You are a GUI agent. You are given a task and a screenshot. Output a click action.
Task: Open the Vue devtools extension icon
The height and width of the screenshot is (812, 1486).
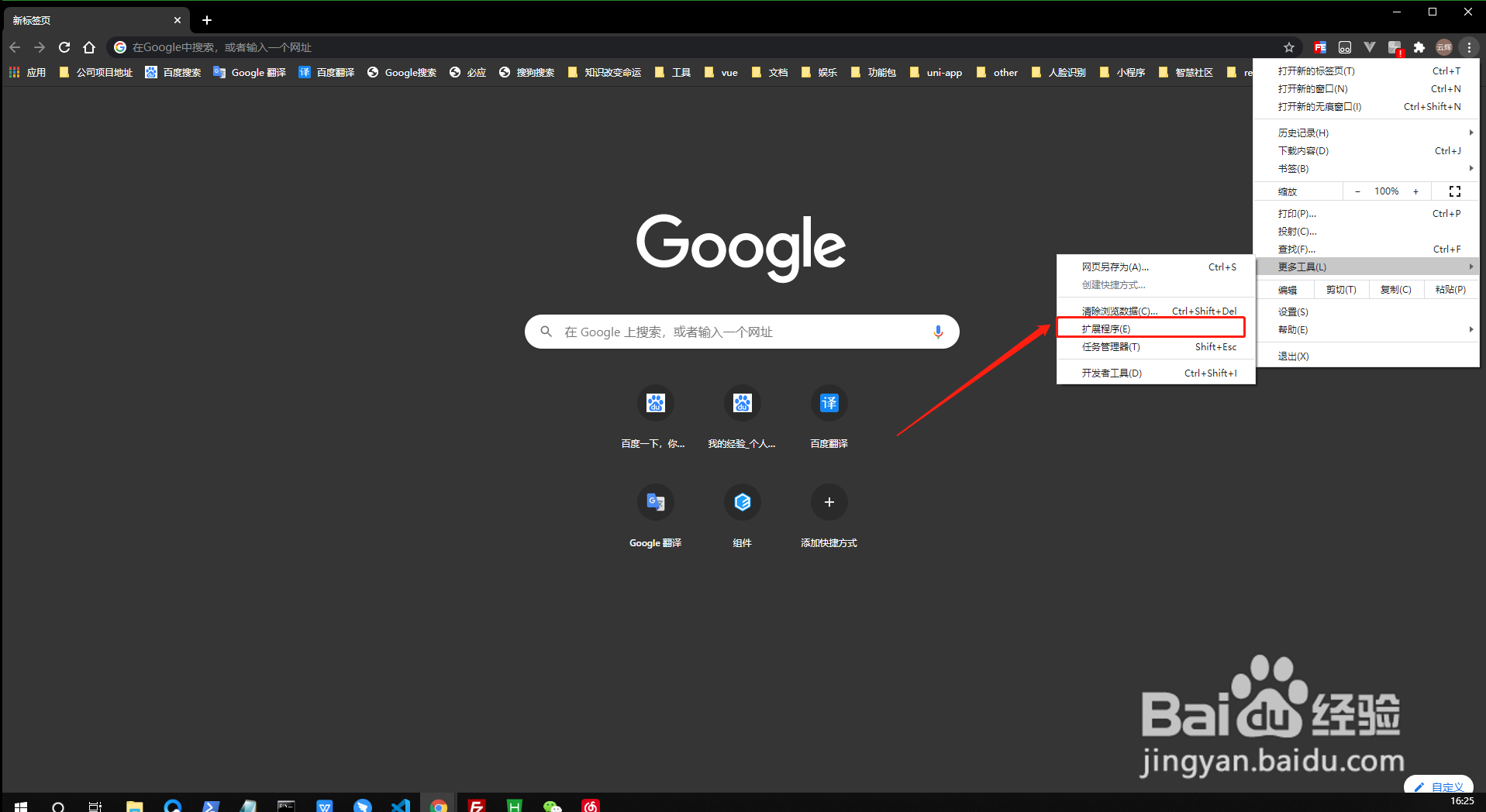pos(1370,47)
